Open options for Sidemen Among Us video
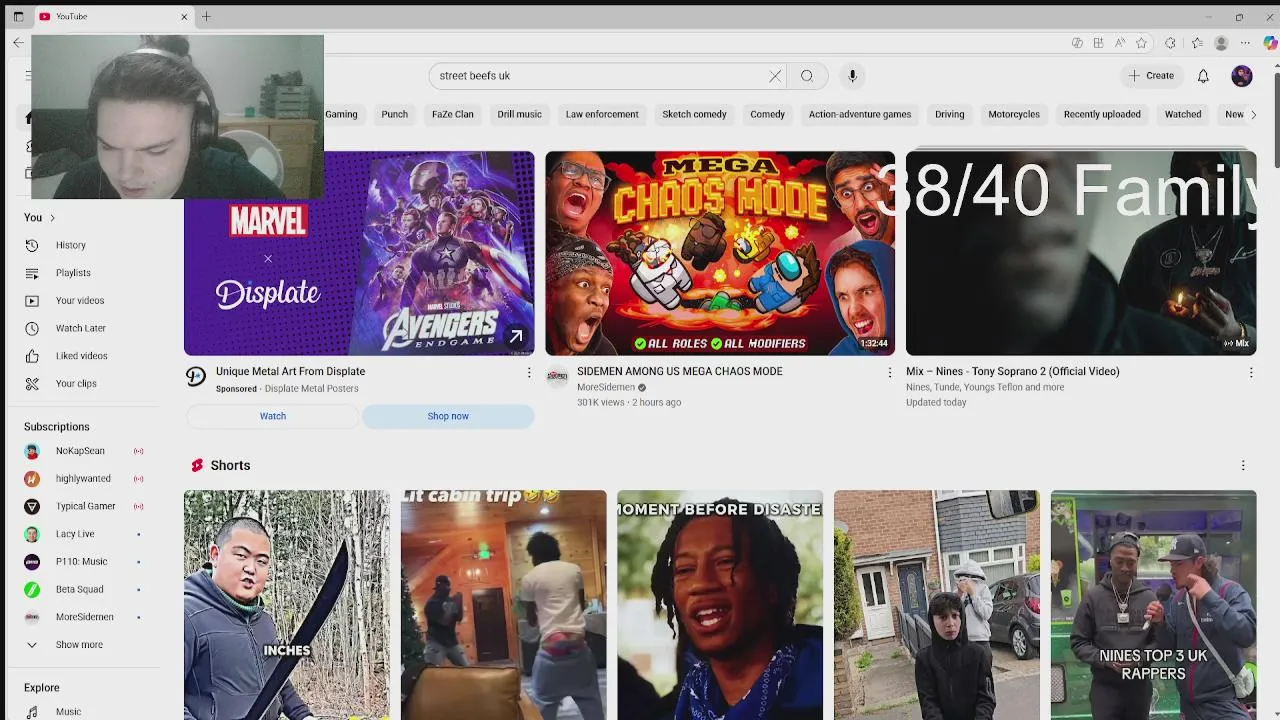 (889, 373)
